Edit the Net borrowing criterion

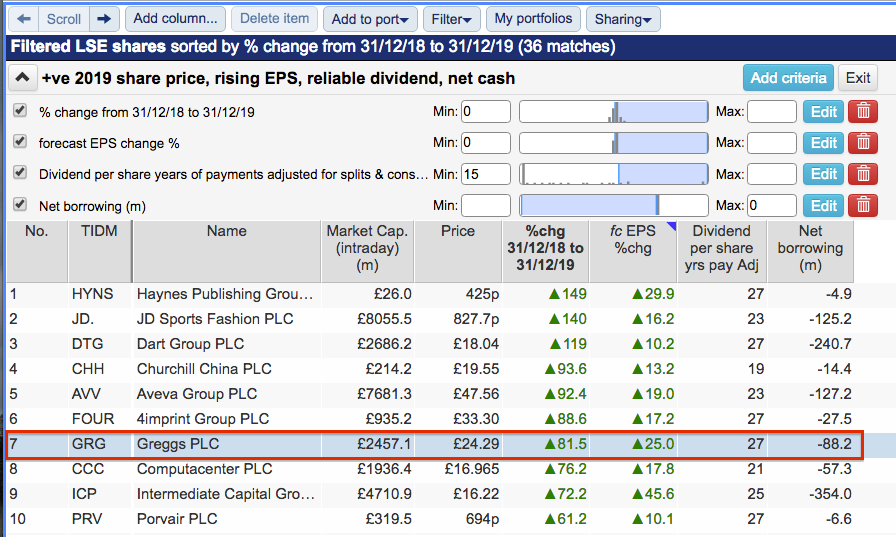click(823, 205)
